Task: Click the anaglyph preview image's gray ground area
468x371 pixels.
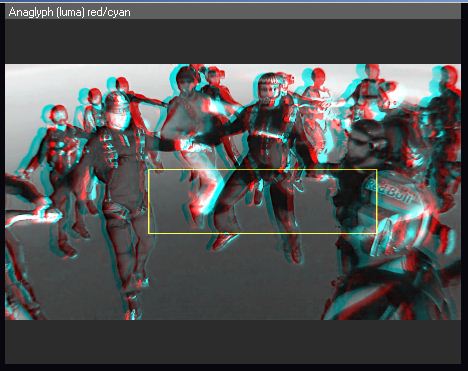Action: pyautogui.click(x=233, y=283)
